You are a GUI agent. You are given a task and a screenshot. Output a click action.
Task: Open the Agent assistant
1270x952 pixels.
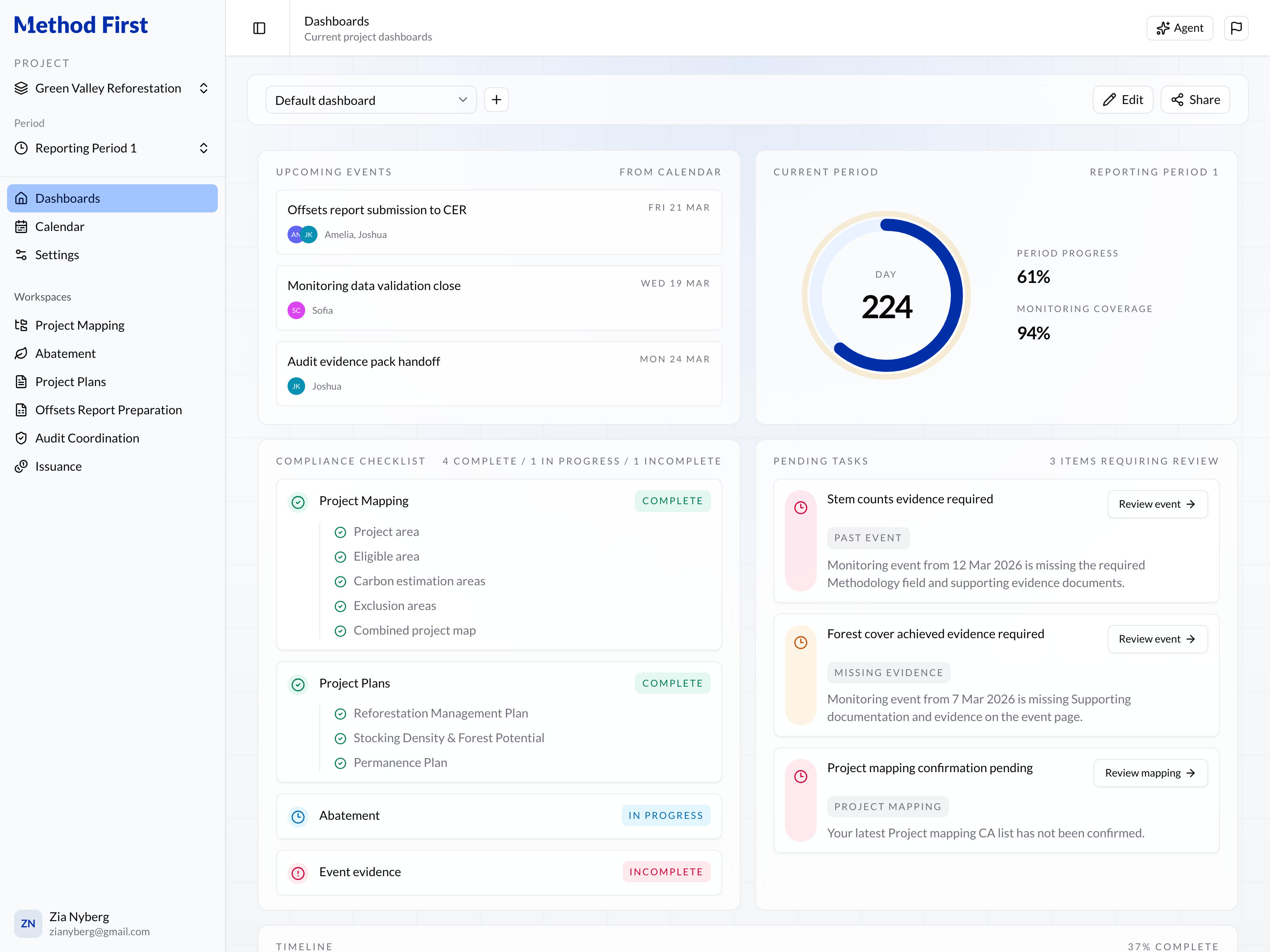pyautogui.click(x=1179, y=28)
